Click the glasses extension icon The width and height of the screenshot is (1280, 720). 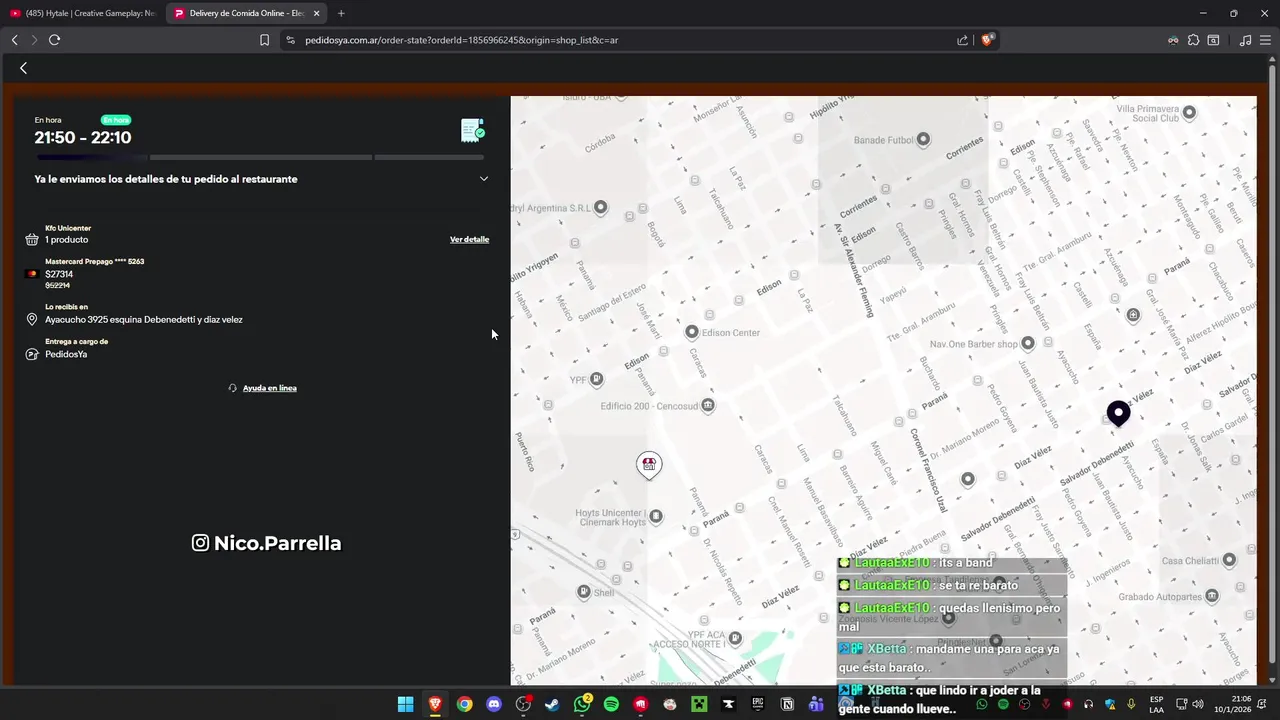pyautogui.click(x=1173, y=40)
